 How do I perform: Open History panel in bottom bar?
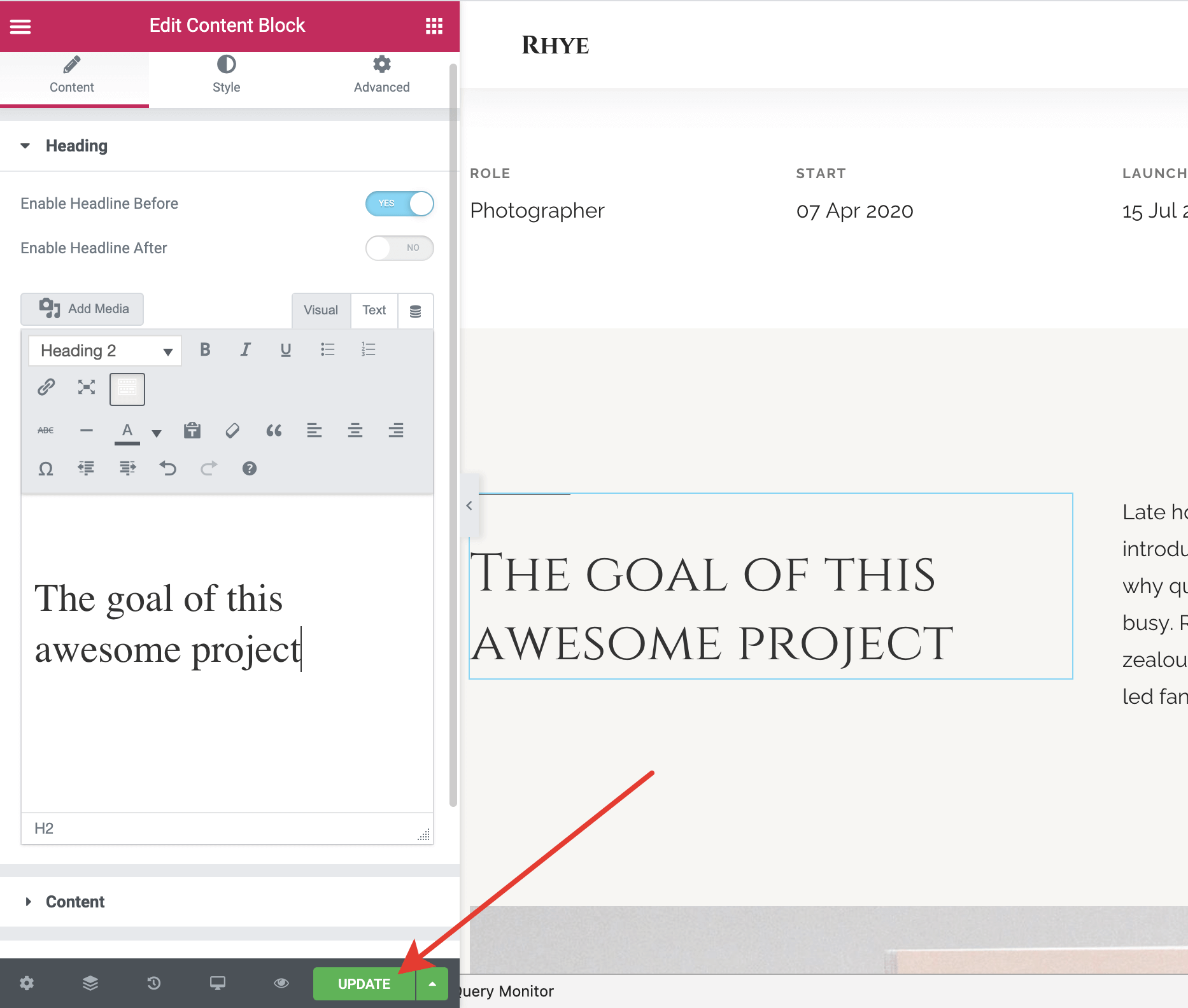154,983
